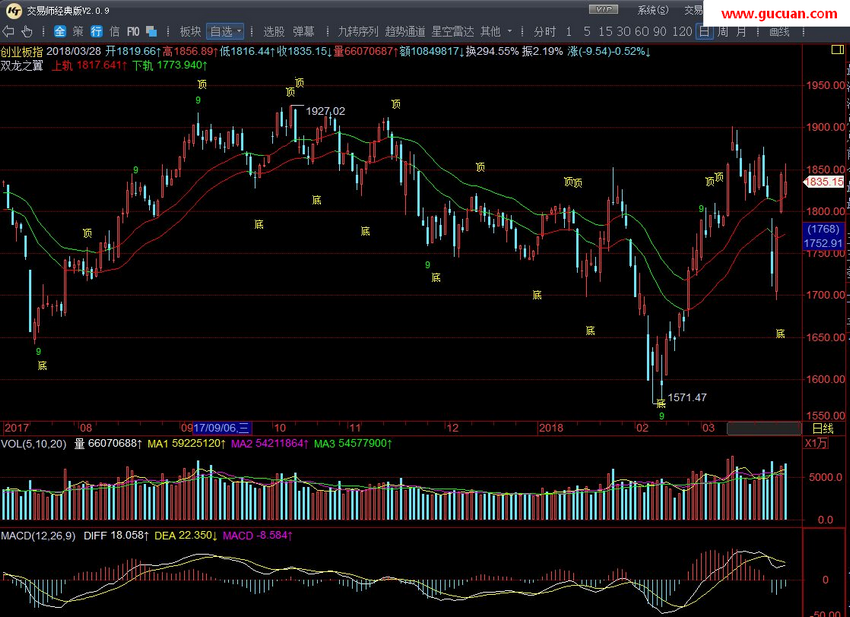Open the 系统(S) menu
The width and height of the screenshot is (850, 617).
(x=653, y=10)
